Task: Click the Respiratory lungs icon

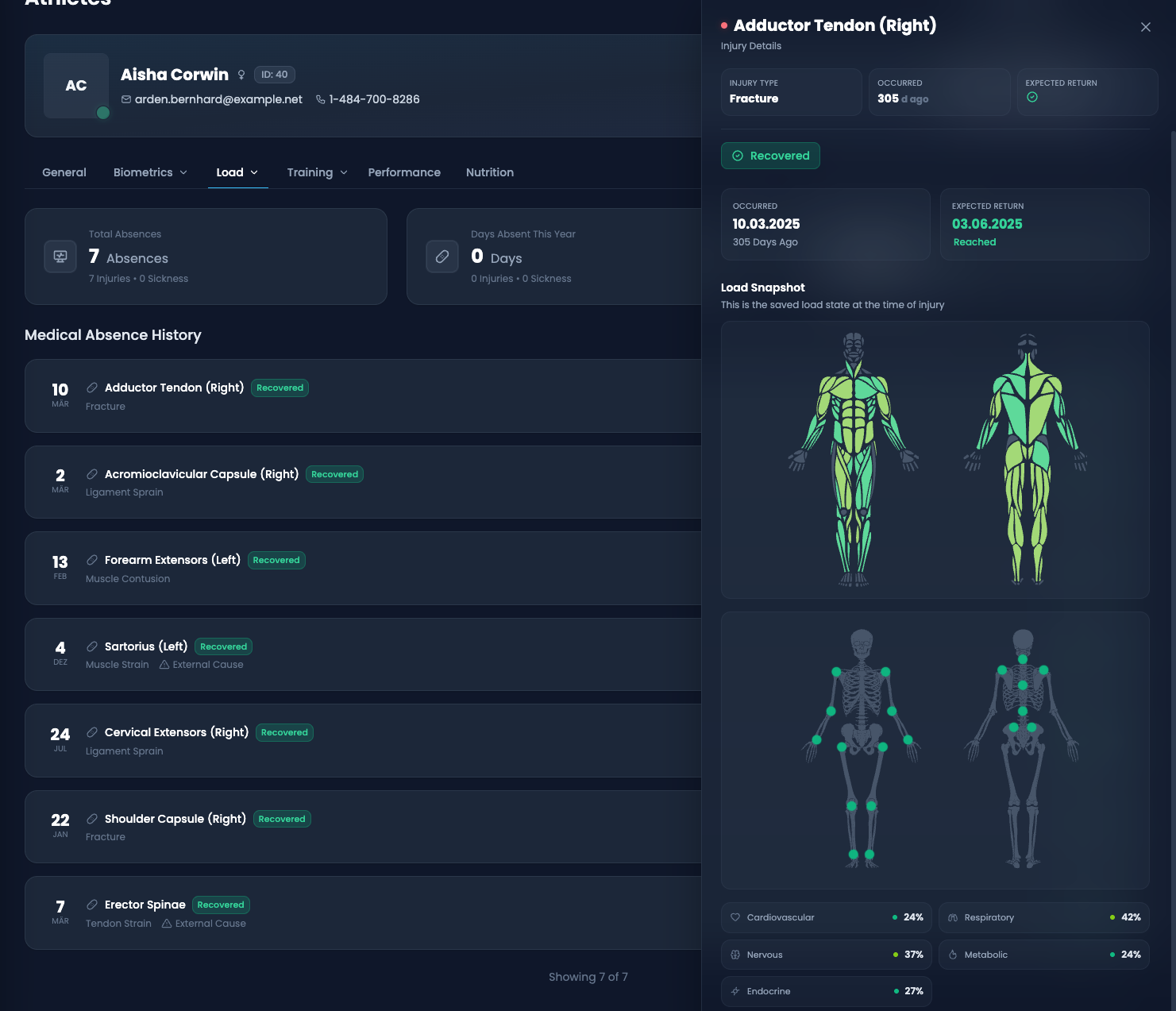Action: coord(952,917)
